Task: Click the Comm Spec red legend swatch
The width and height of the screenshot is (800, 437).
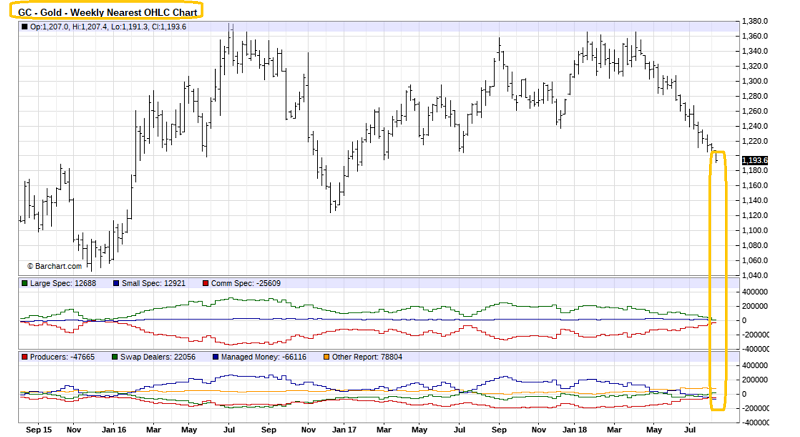Action: coord(205,283)
